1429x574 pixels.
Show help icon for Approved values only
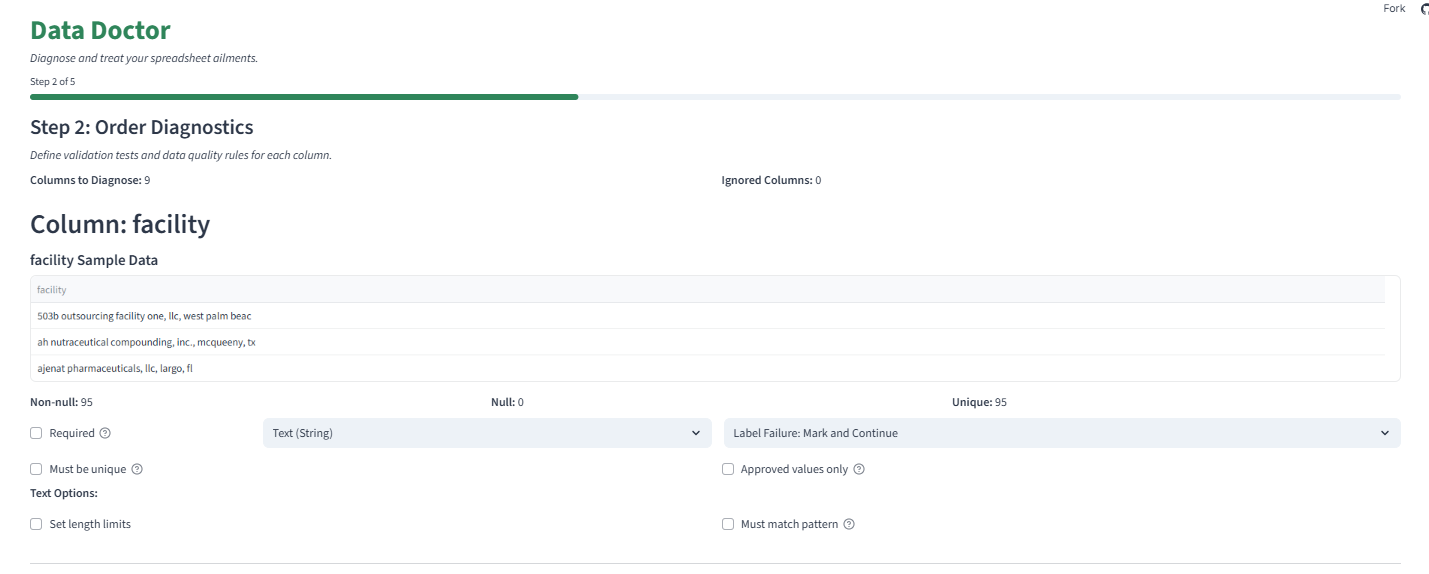coord(859,469)
